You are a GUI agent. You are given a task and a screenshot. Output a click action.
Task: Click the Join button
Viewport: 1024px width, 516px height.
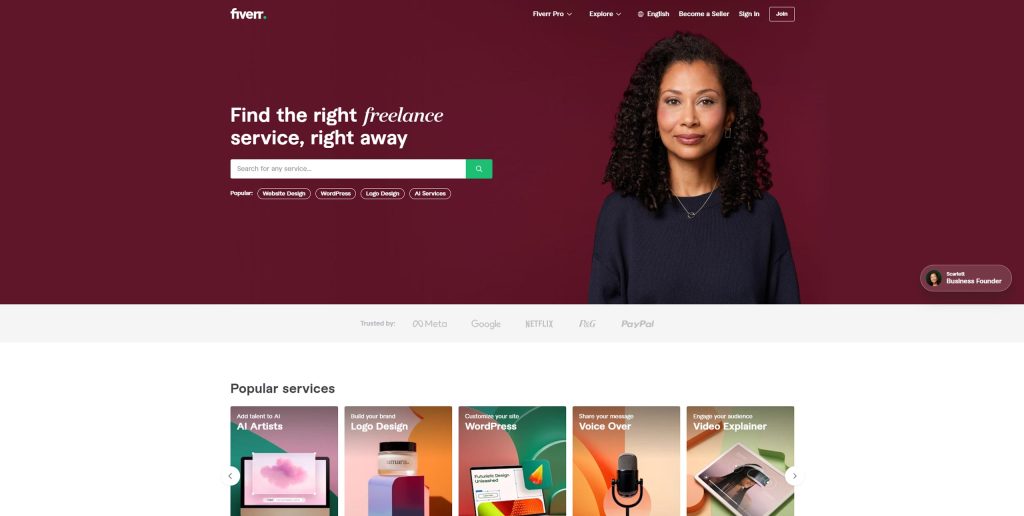click(782, 14)
